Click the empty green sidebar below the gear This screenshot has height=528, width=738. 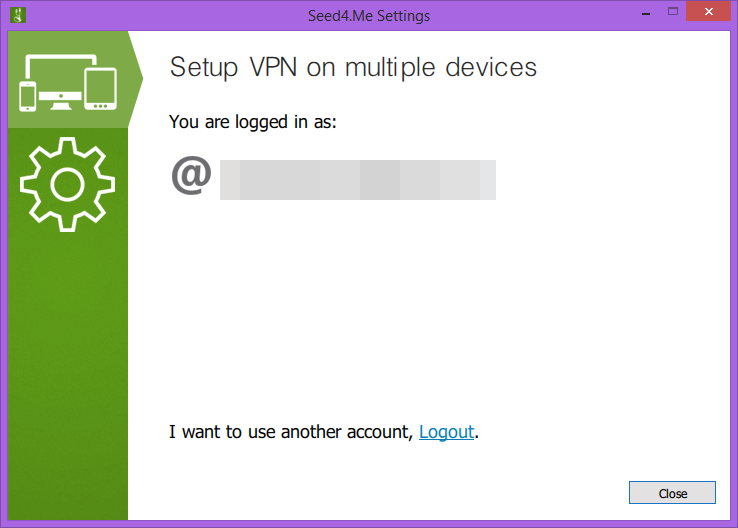(x=68, y=376)
